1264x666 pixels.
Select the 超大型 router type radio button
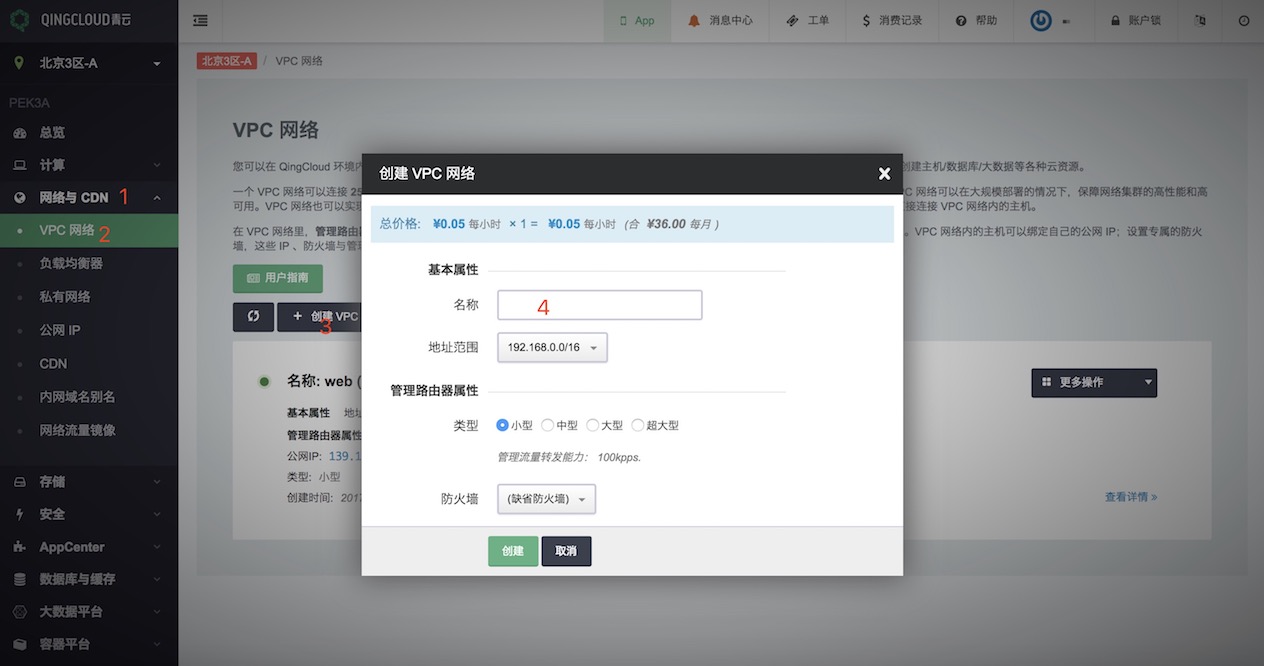click(638, 425)
